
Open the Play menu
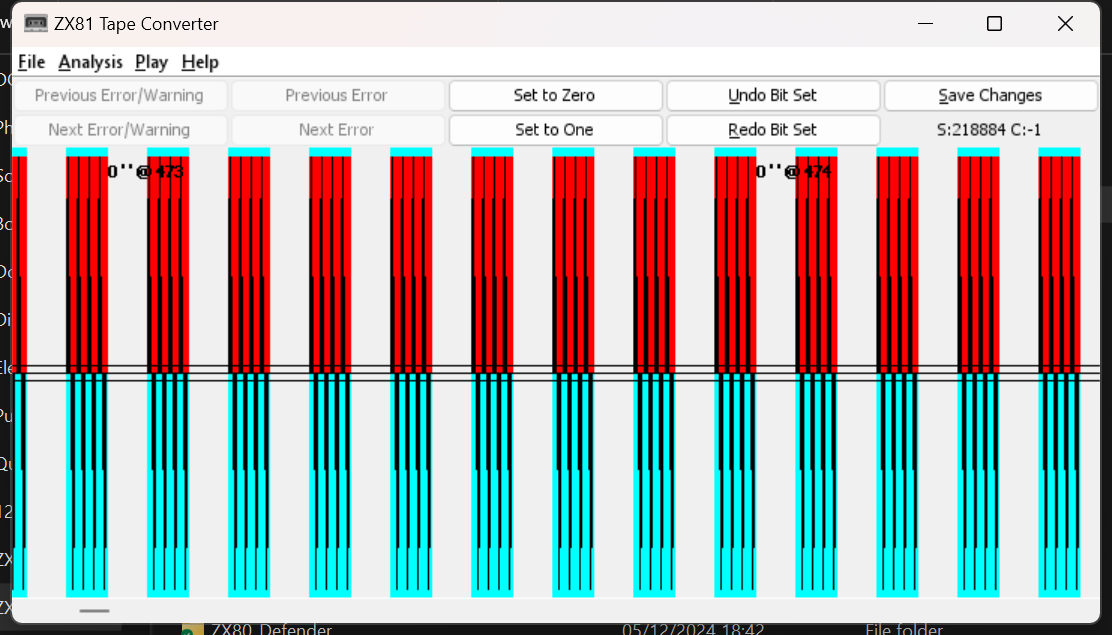click(x=151, y=62)
